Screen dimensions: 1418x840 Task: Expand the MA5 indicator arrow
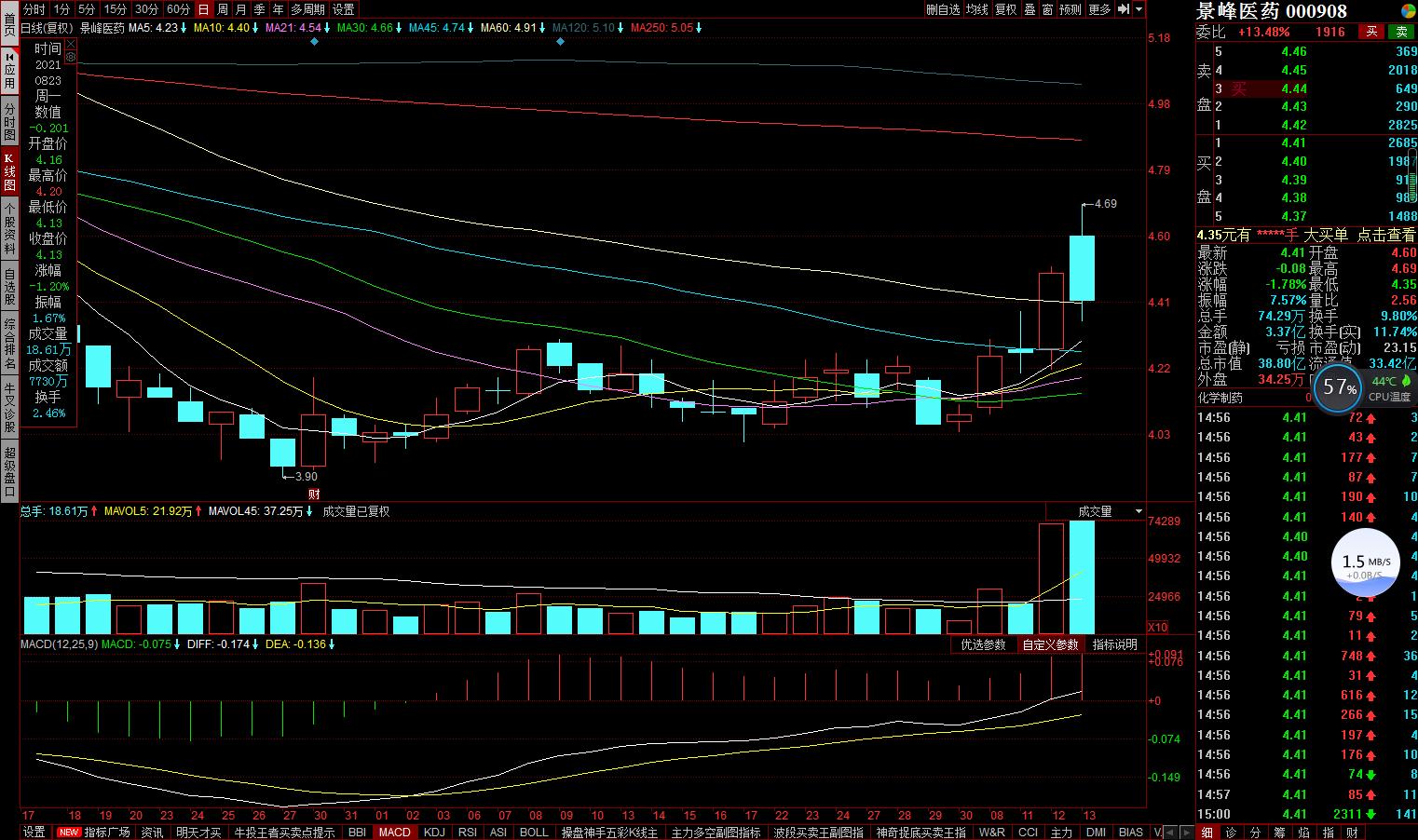(x=184, y=28)
